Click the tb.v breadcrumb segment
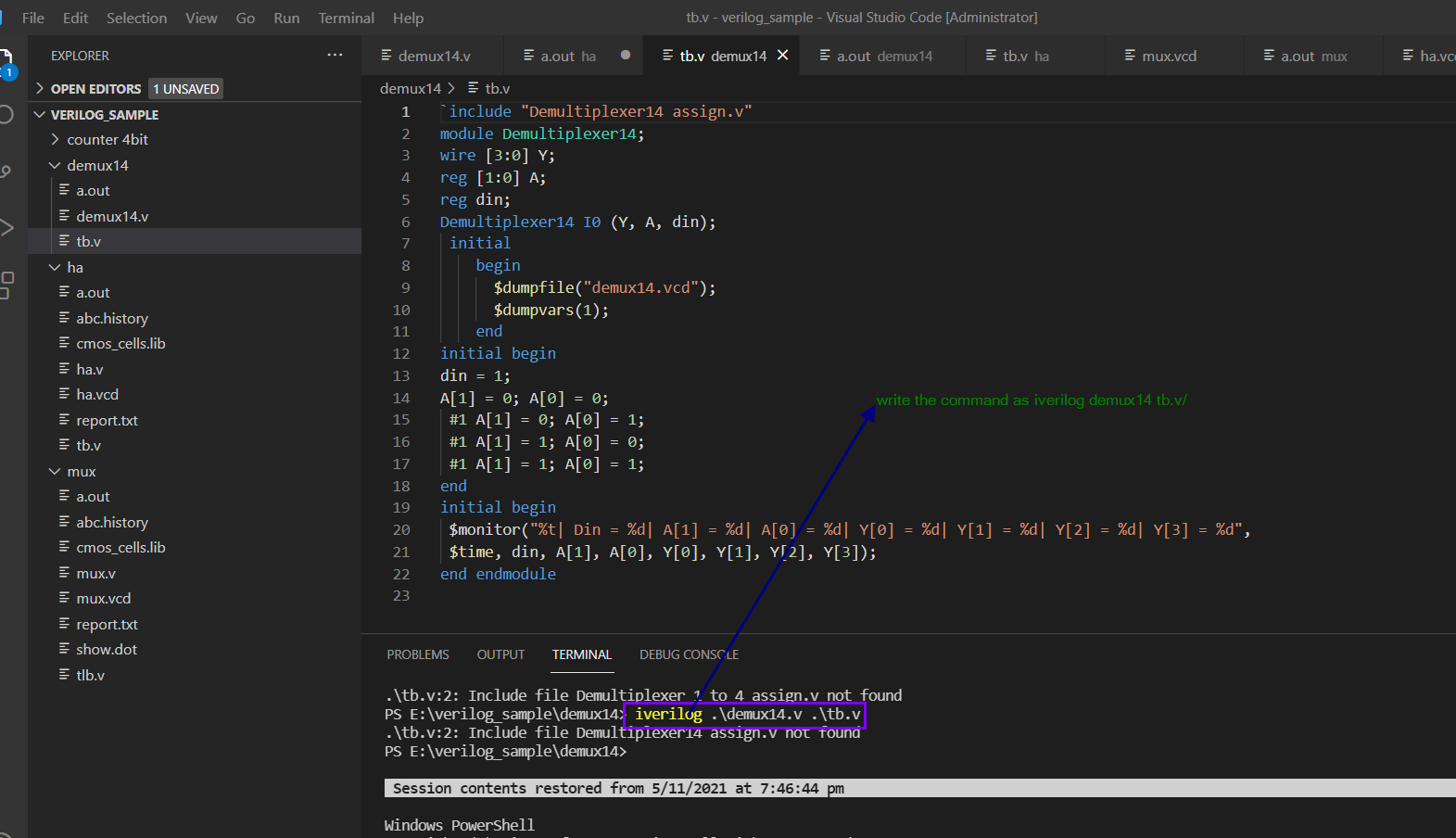This screenshot has height=838, width=1456. point(497,88)
